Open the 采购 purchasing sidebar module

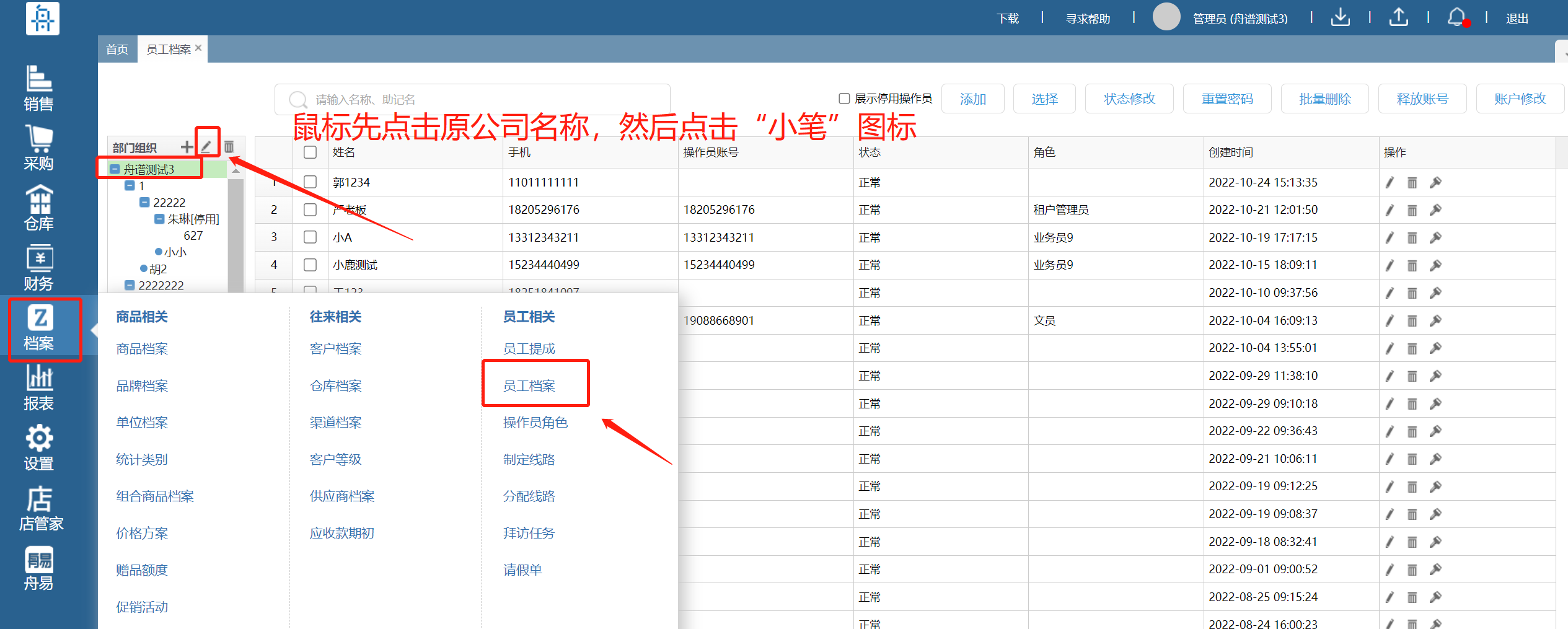[39, 149]
